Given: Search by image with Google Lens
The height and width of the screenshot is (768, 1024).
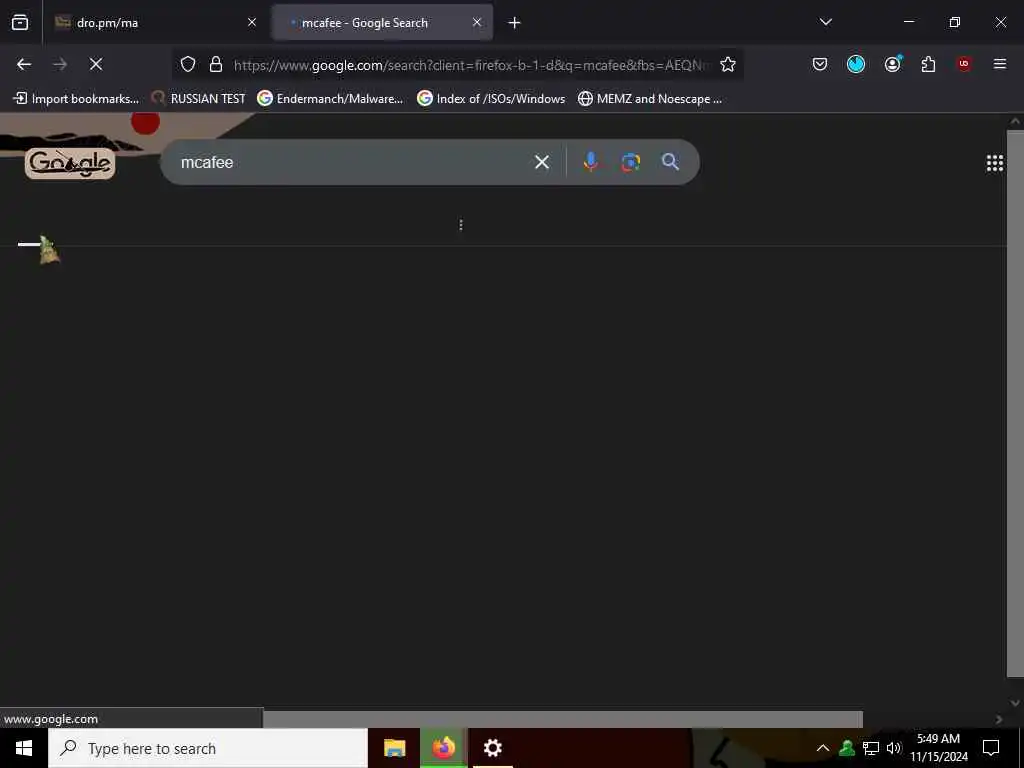Looking at the screenshot, I should 630,162.
